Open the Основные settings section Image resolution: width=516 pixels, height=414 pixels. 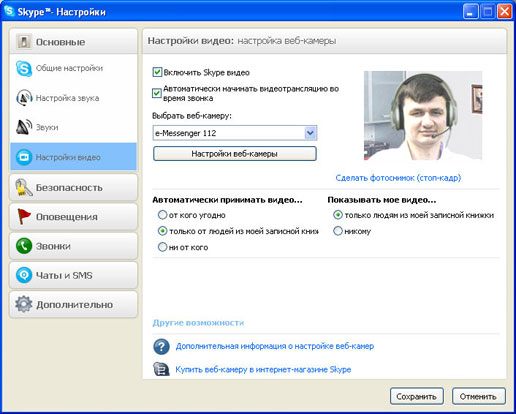73,42
